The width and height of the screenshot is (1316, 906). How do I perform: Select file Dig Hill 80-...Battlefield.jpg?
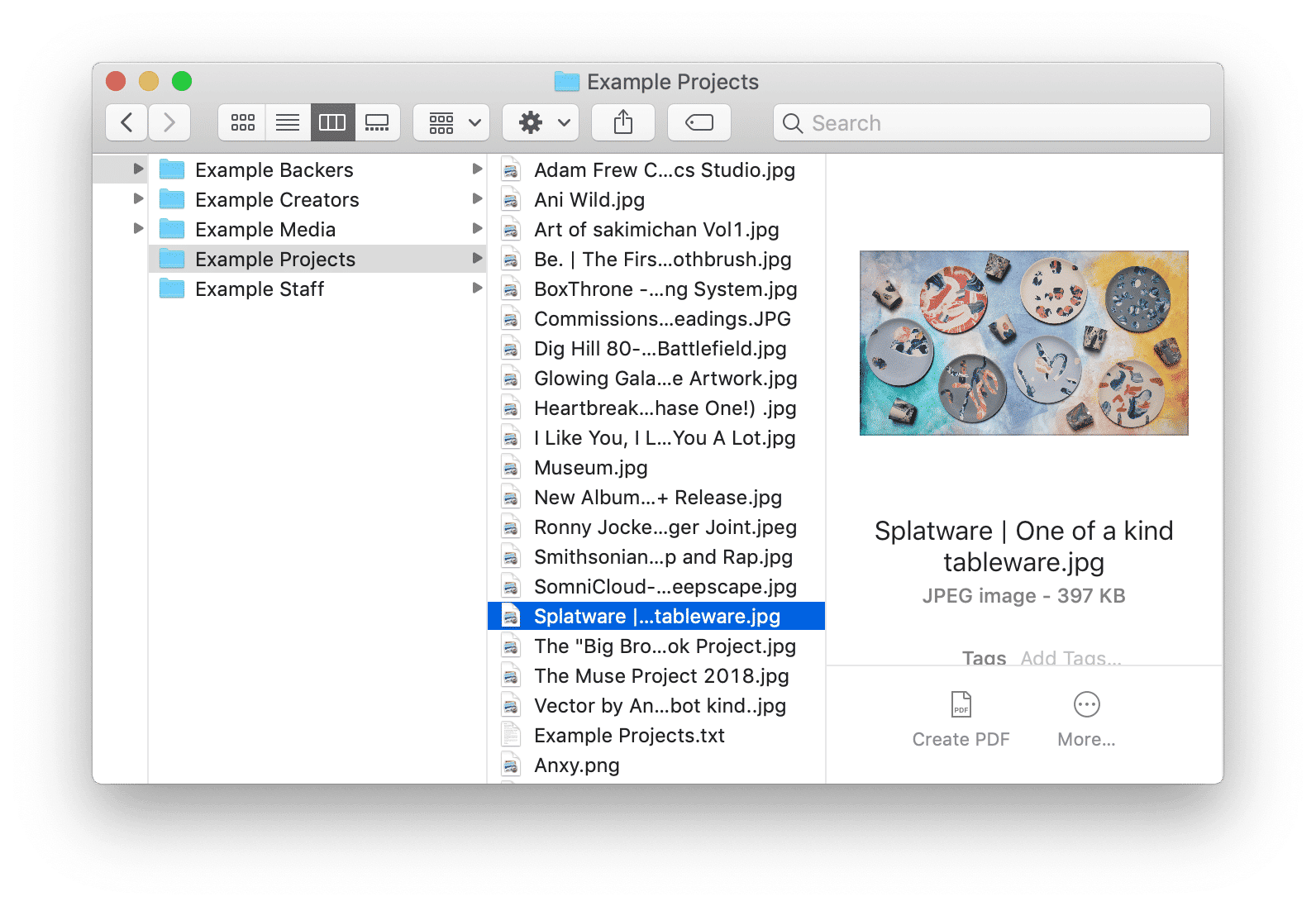(656, 348)
